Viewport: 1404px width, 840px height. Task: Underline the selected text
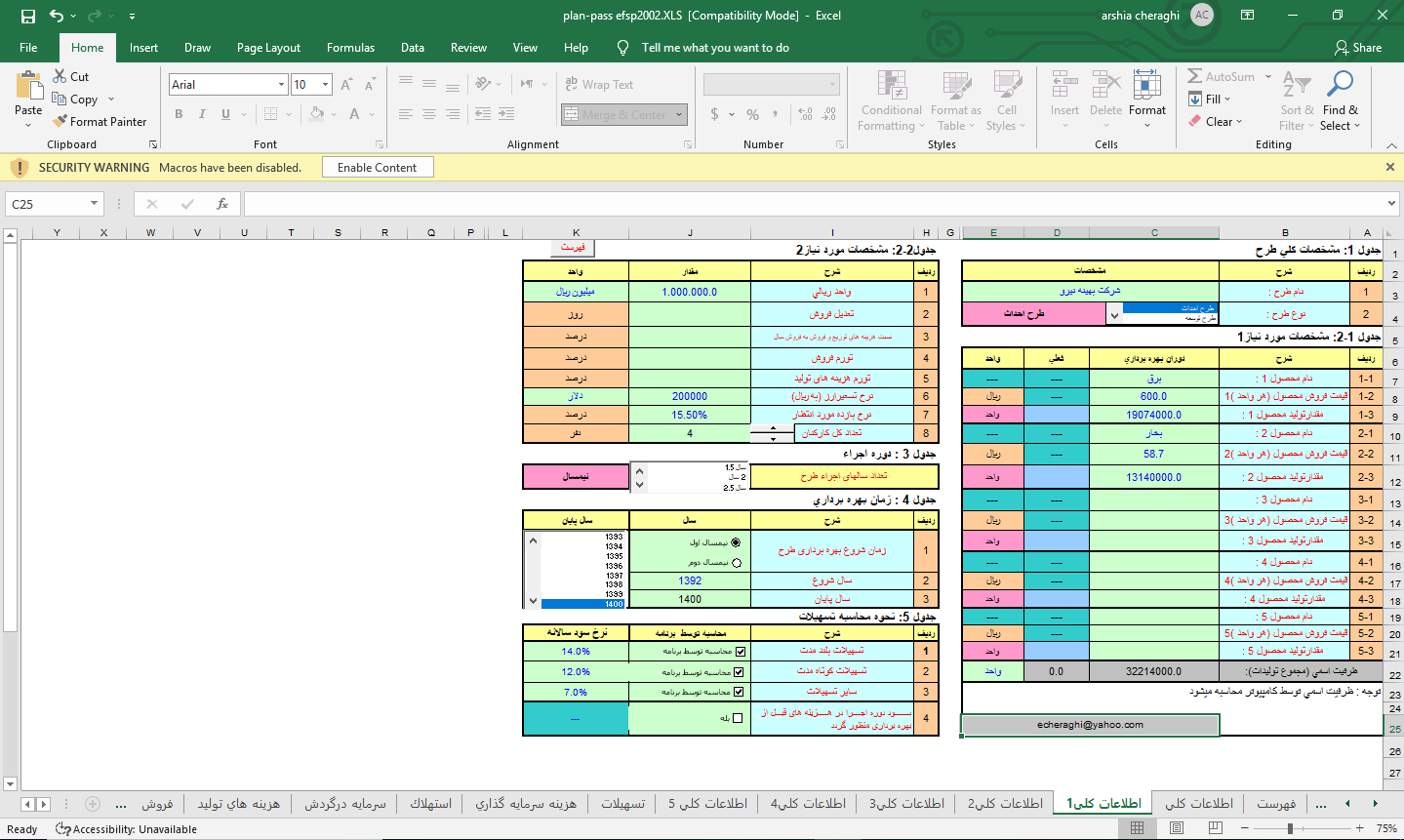225,114
